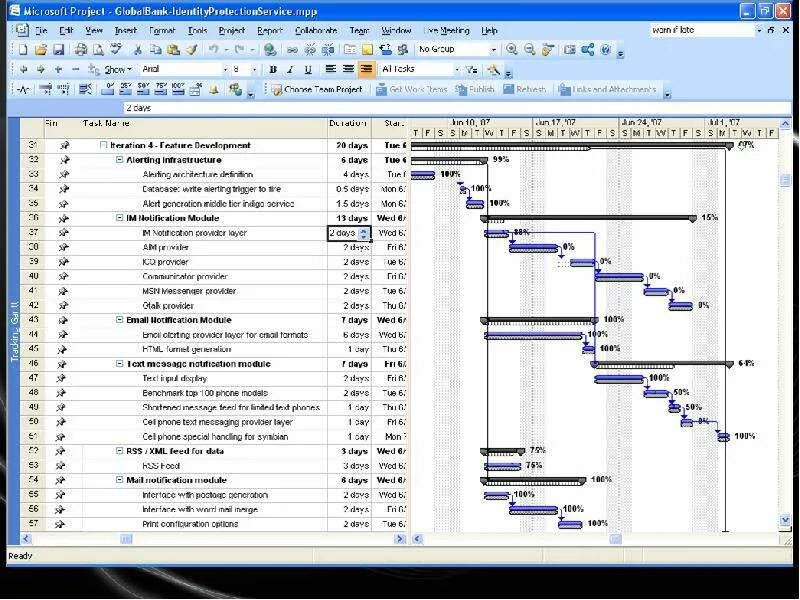This screenshot has height=600, width=800.
Task: Open the Live Meeting menu
Action: click(446, 31)
